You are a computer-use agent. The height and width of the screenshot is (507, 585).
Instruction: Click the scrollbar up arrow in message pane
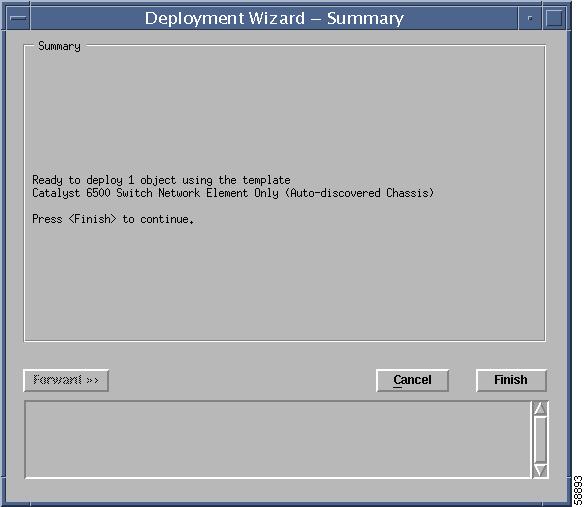click(540, 409)
